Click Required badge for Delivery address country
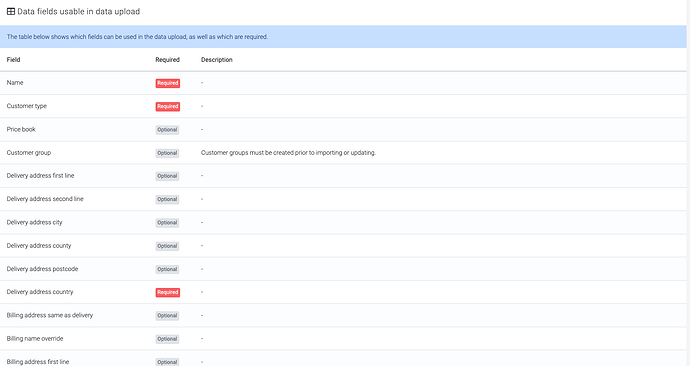 [168, 293]
